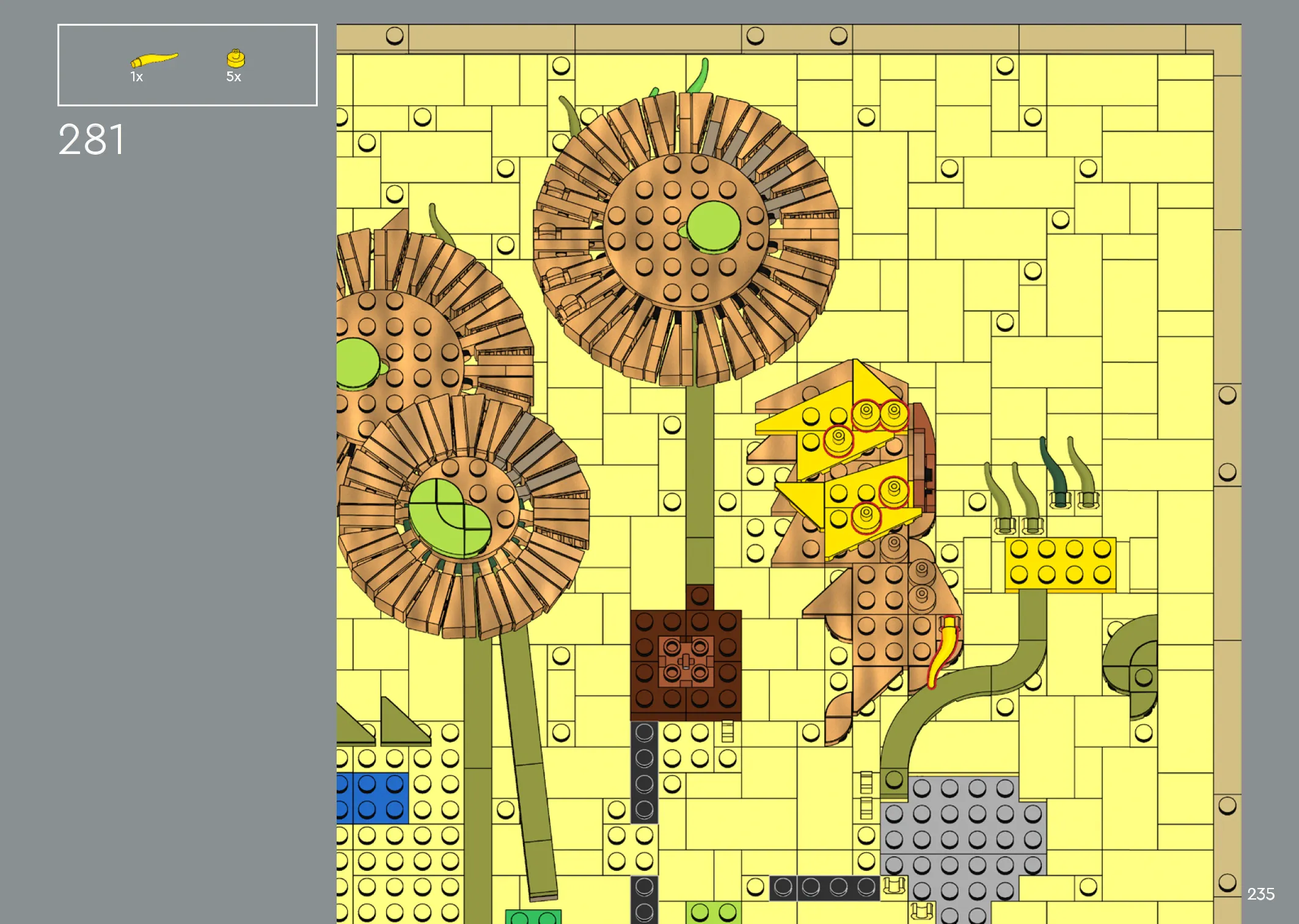The image size is (1299, 924).
Task: Click the light gray studded plate
Action: (962, 837)
